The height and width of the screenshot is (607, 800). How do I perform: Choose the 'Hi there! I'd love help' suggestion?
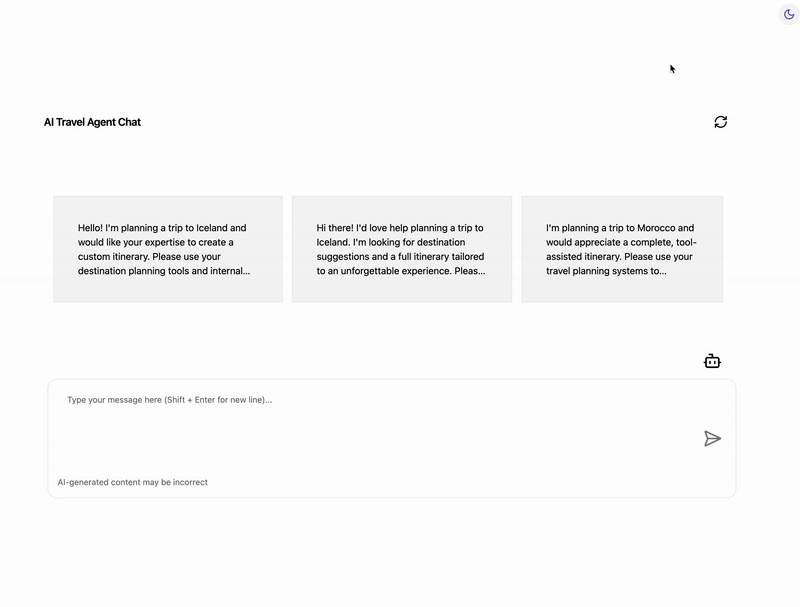coord(402,249)
